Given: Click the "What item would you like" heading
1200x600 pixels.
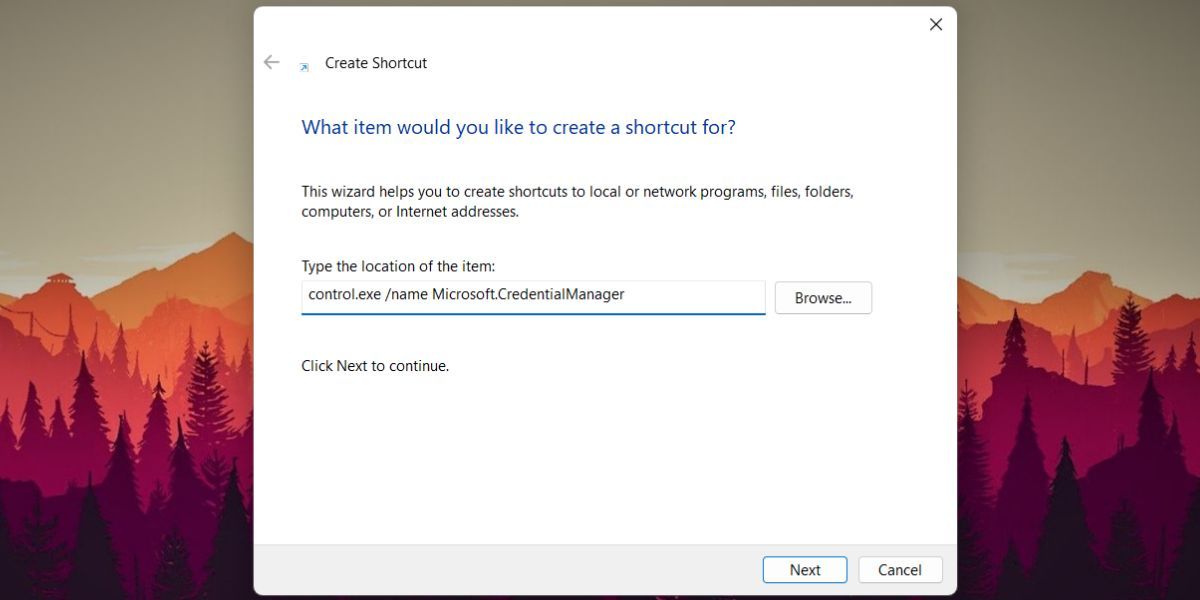Looking at the screenshot, I should [519, 128].
